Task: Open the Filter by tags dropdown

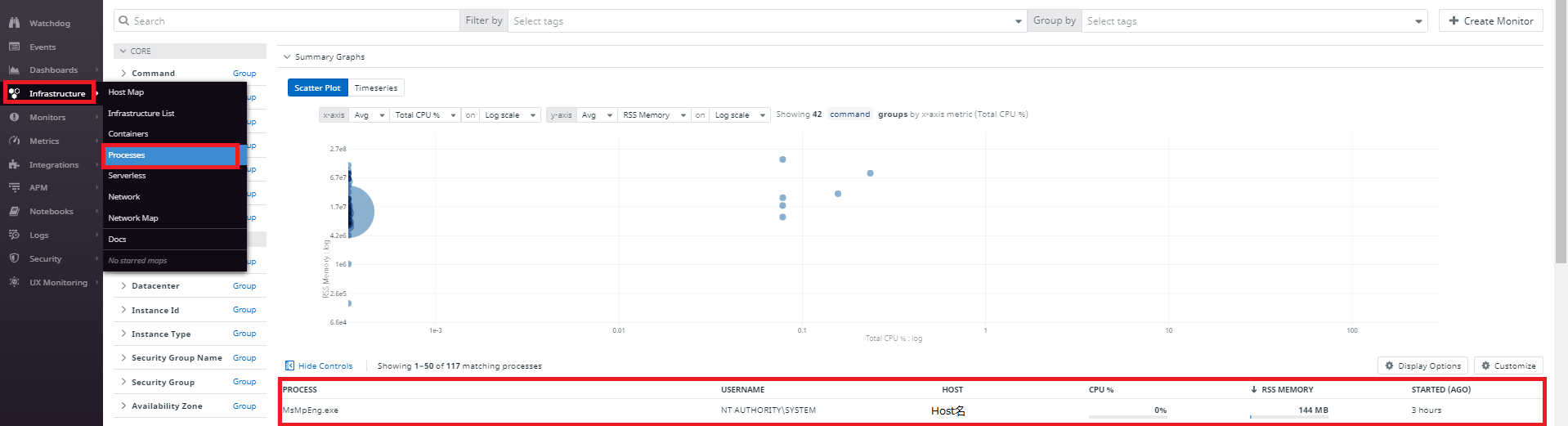Action: pos(767,20)
